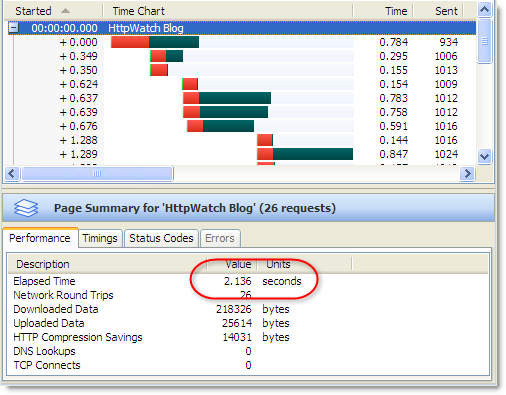Click the horizontal scrollbar left arrow
Image resolution: width=506 pixels, height=395 pixels.
pos(12,174)
